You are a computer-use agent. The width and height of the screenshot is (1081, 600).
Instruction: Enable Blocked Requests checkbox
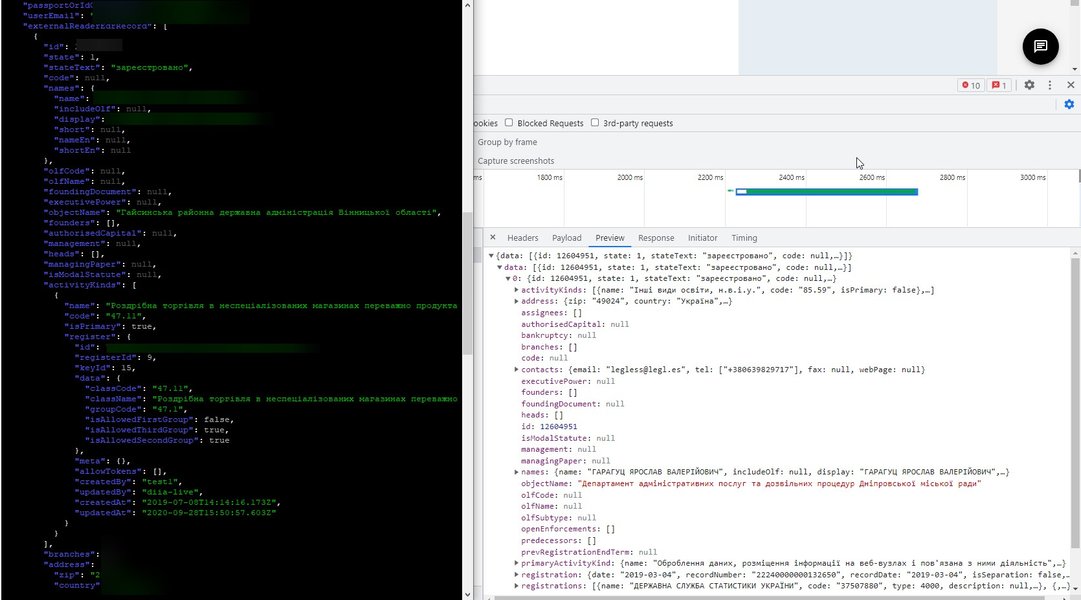[510, 123]
